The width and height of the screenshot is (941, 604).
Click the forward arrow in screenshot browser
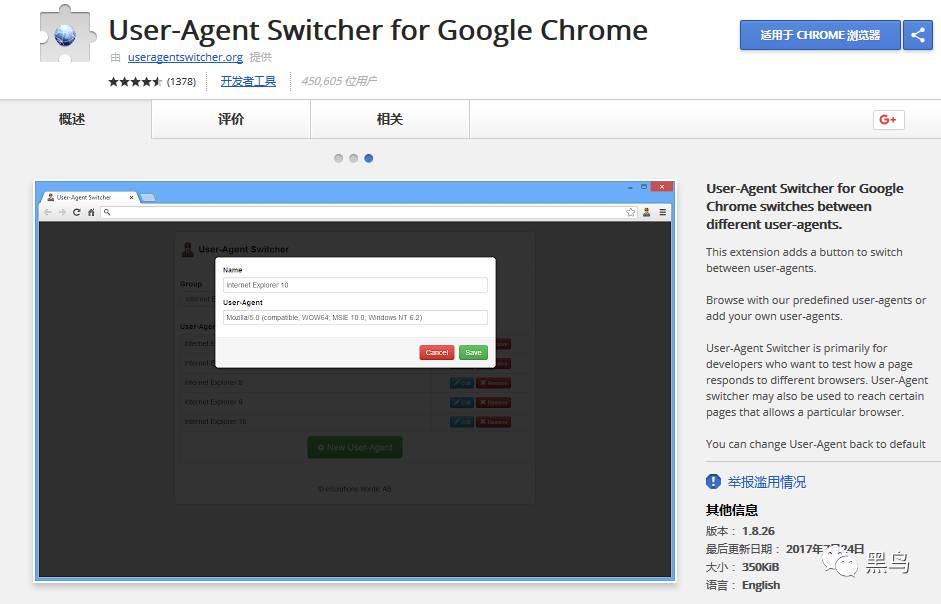pyautogui.click(x=62, y=212)
